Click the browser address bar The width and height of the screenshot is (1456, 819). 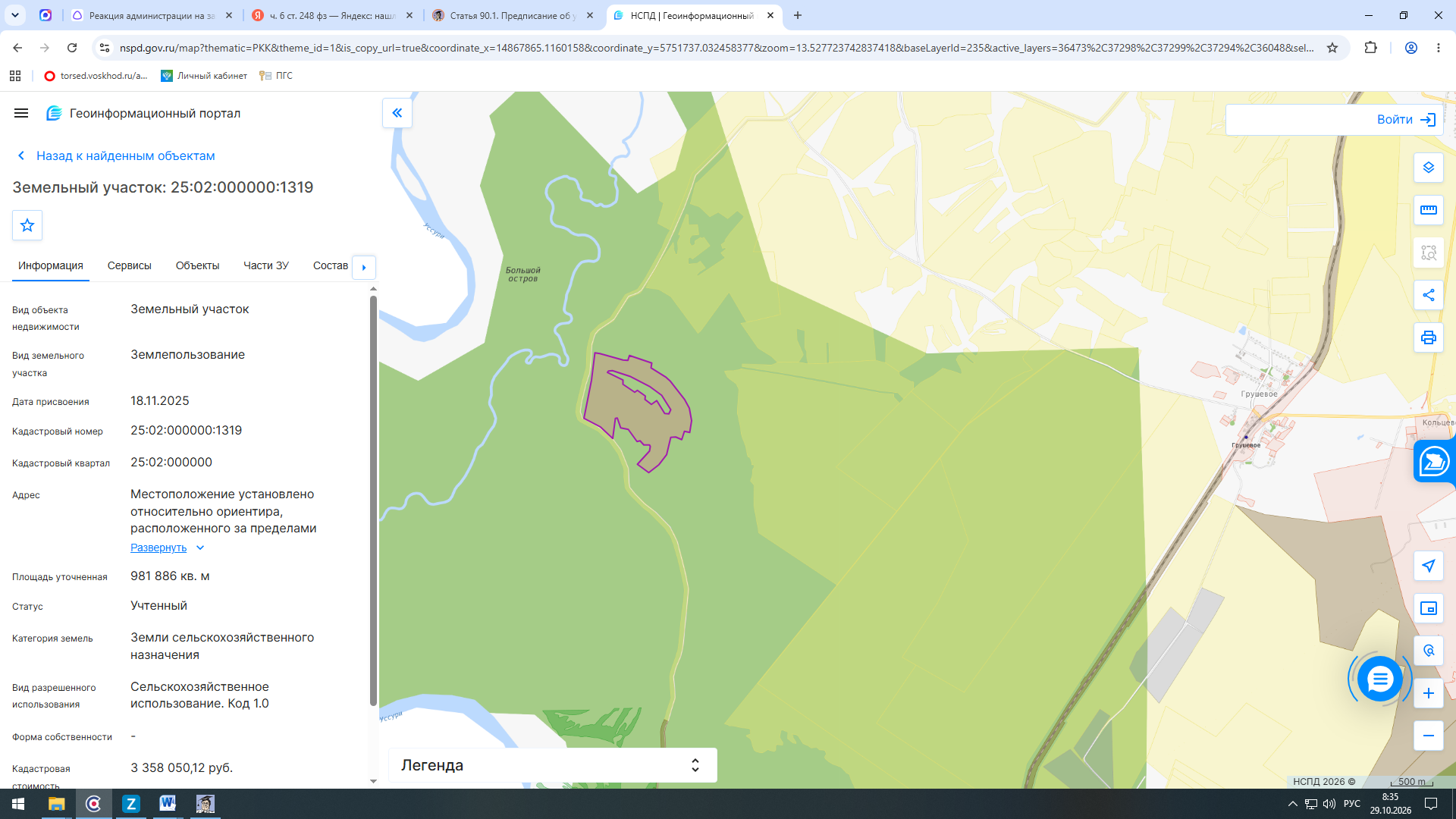pos(716,48)
